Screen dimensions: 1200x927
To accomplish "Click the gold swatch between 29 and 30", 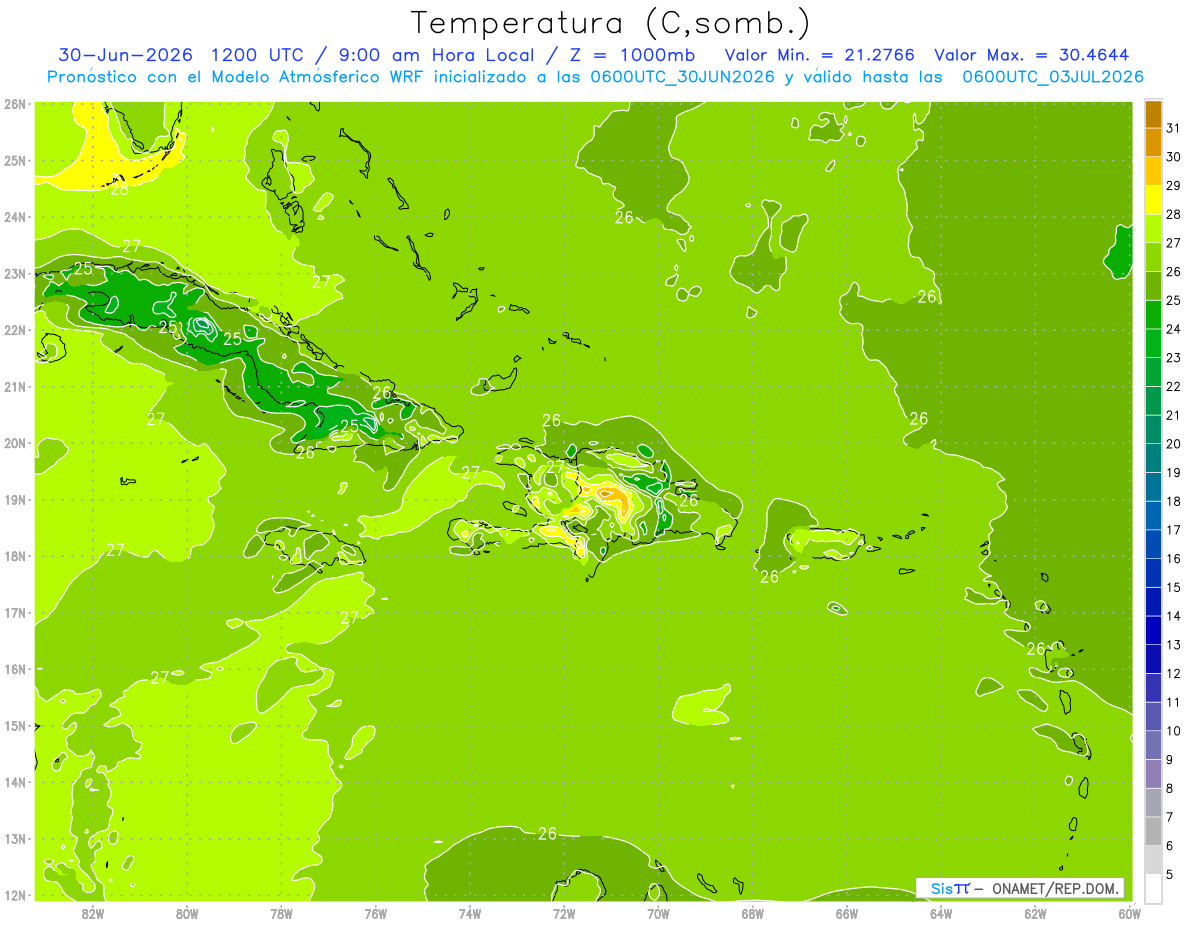I will point(1153,171).
